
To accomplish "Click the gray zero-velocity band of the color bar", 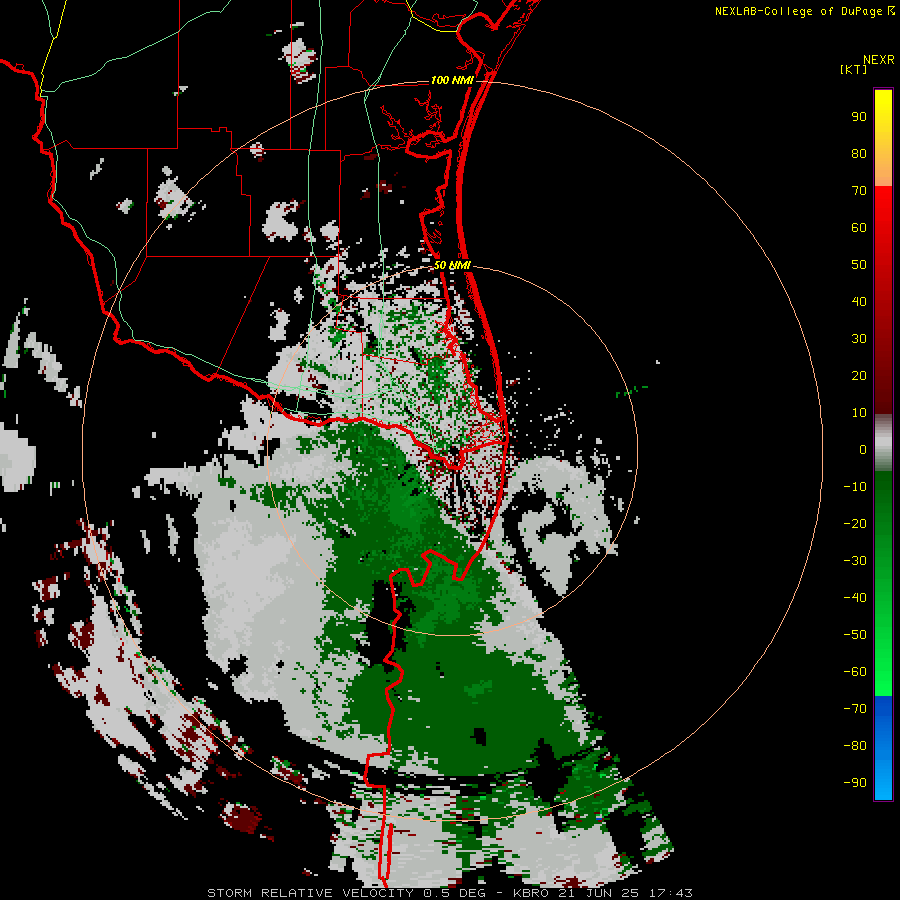I will coord(883,443).
